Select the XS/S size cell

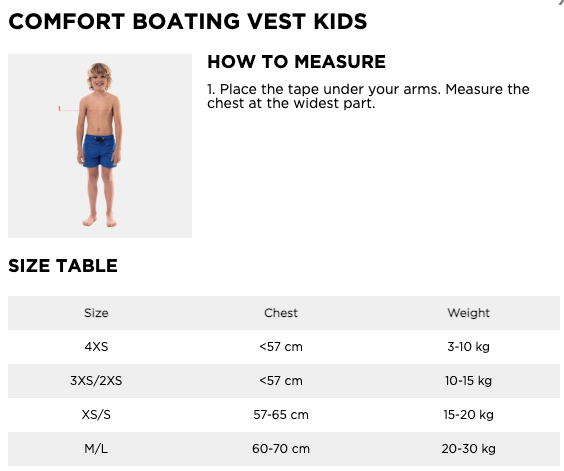[96, 415]
